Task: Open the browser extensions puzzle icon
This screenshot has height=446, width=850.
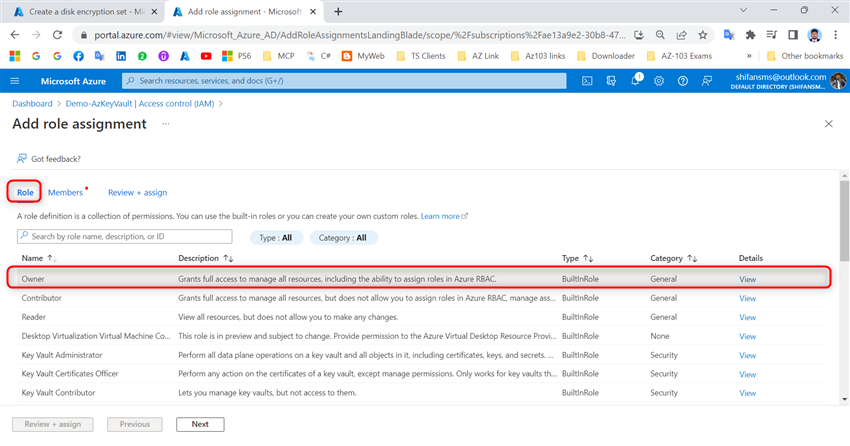Action: pyautogui.click(x=750, y=35)
